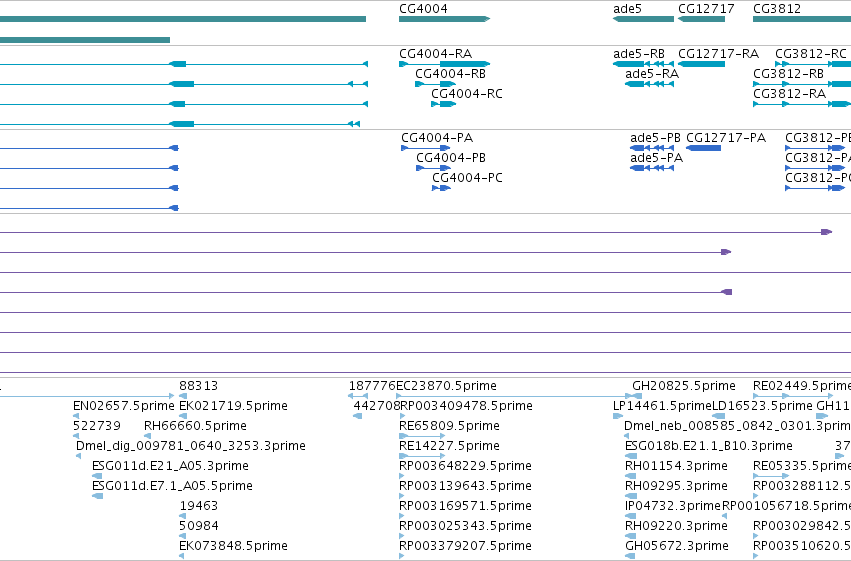
Task: Click the blue bar under CG12717-PA
Action: pos(703,148)
